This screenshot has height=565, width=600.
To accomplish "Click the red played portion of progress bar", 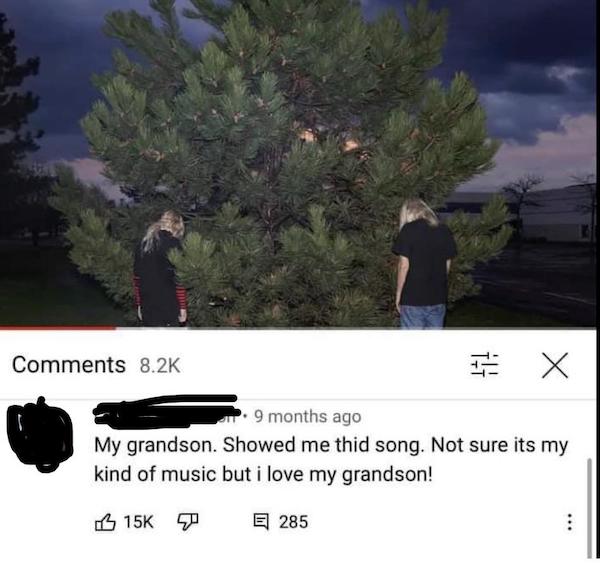I will pyautogui.click(x=57, y=327).
